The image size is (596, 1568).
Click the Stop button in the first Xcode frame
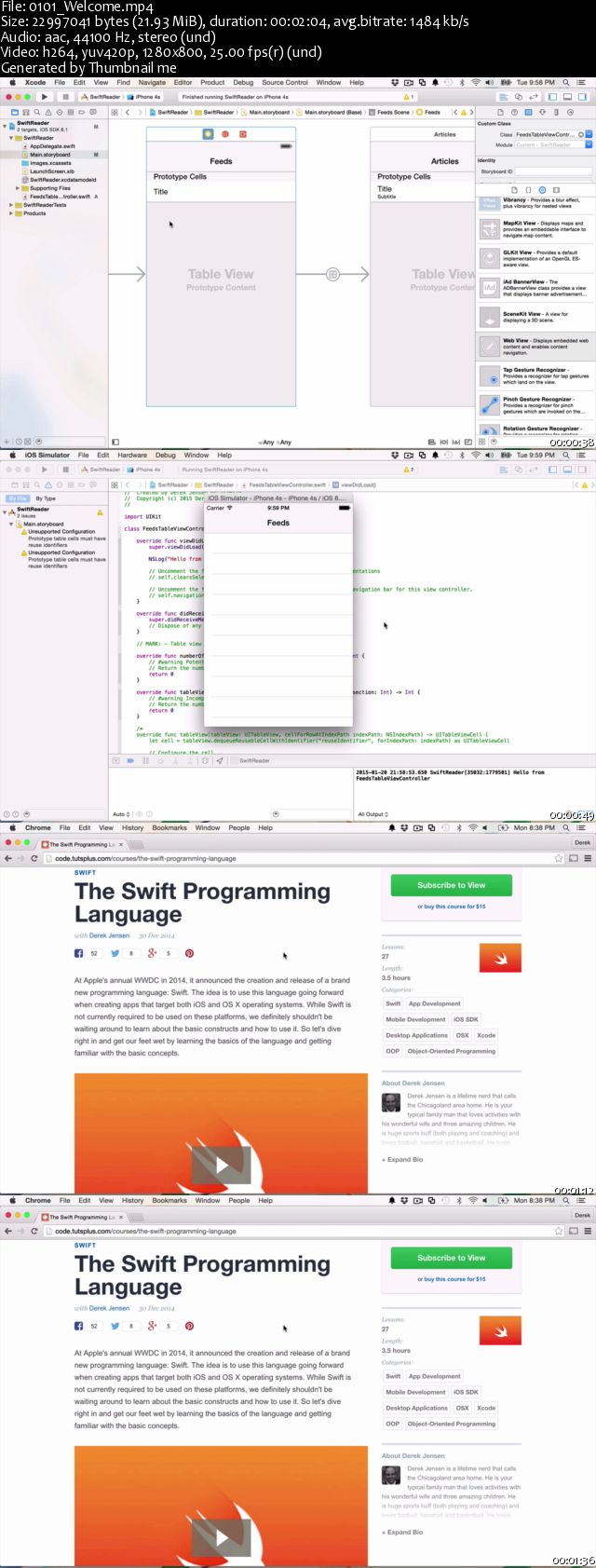click(x=65, y=97)
